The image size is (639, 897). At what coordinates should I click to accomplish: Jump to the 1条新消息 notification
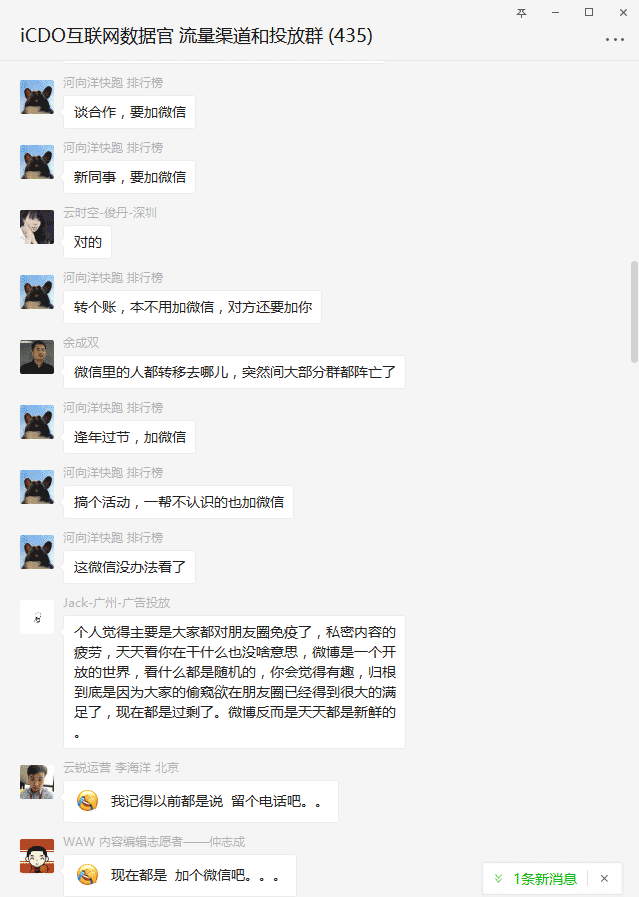pyautogui.click(x=545, y=879)
